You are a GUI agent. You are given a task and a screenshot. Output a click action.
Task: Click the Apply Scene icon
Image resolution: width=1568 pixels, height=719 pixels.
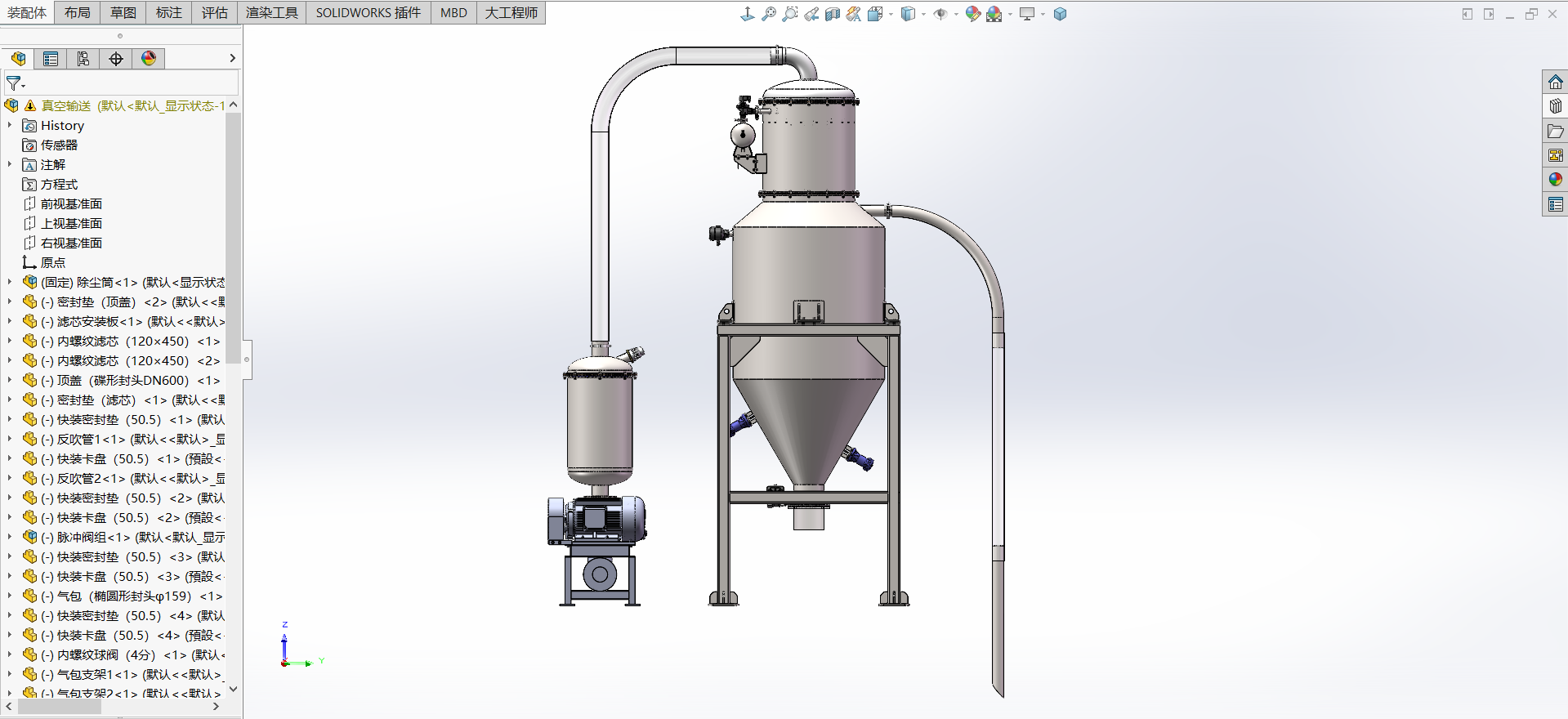994,14
